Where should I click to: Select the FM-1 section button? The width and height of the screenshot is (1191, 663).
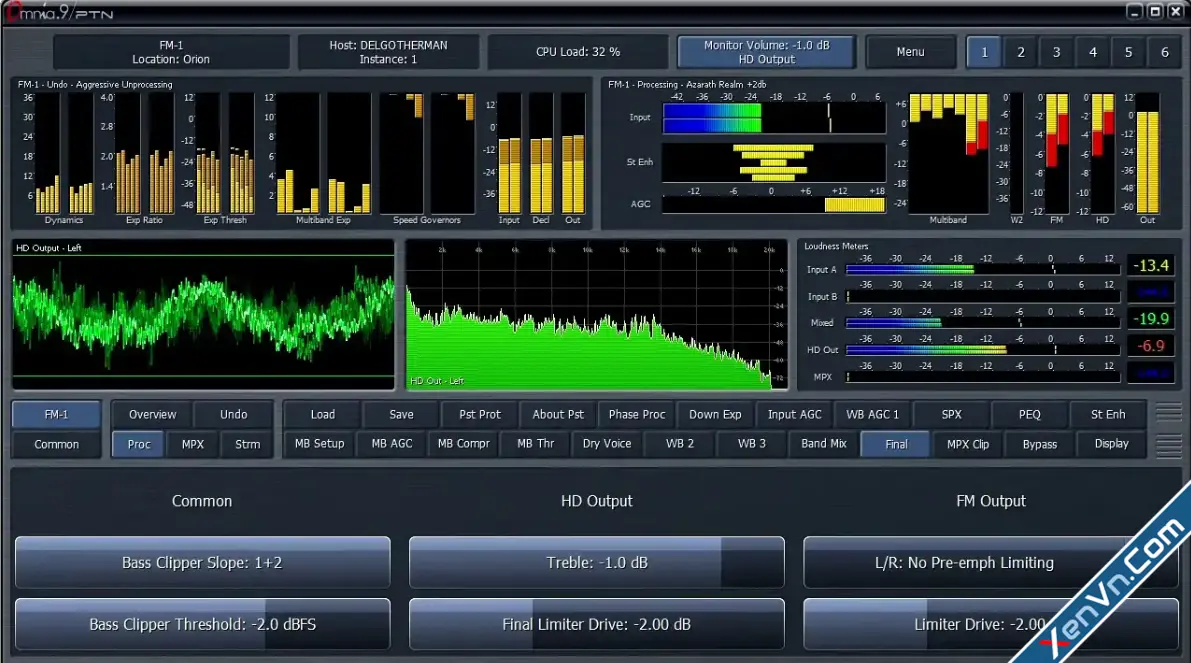[x=56, y=414]
